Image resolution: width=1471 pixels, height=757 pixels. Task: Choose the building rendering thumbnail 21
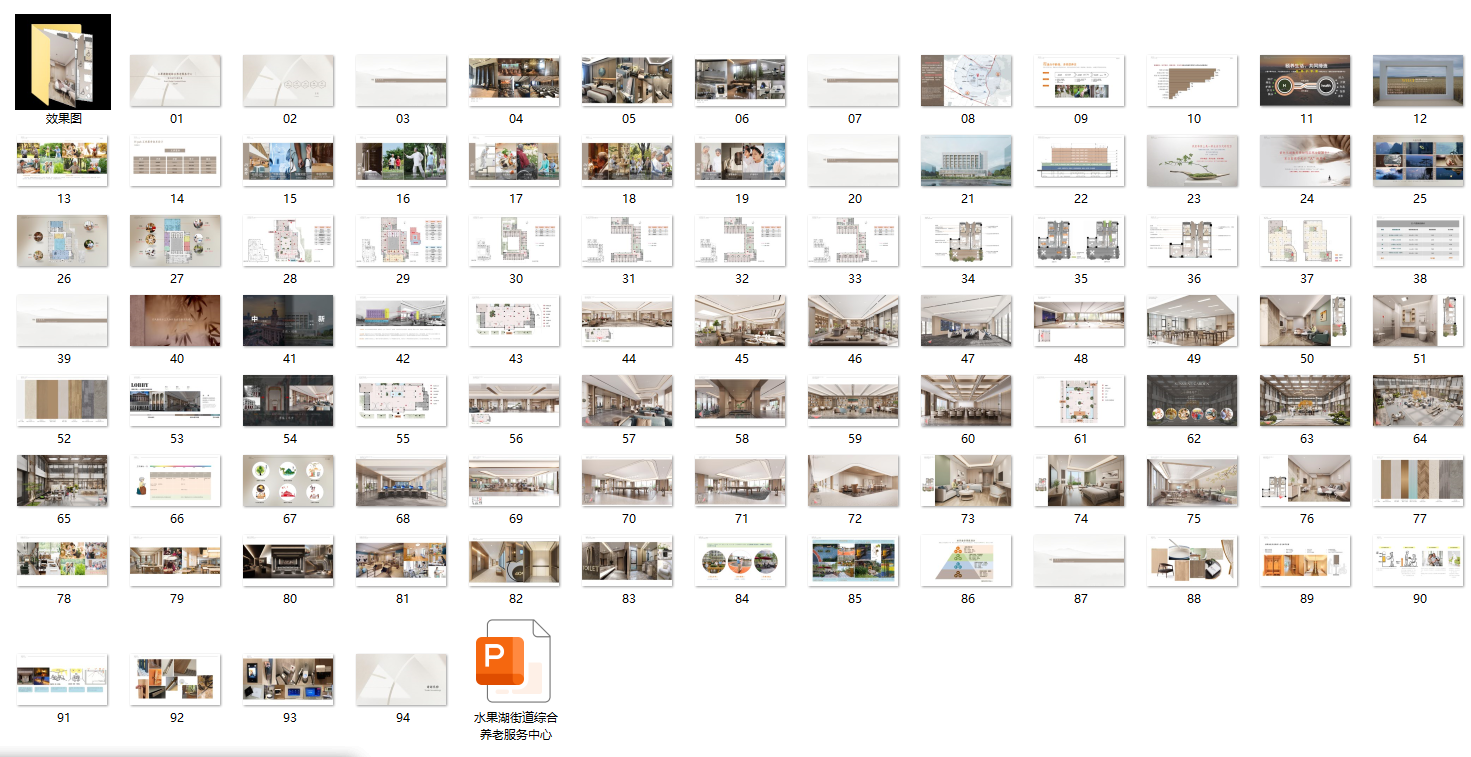tap(967, 161)
